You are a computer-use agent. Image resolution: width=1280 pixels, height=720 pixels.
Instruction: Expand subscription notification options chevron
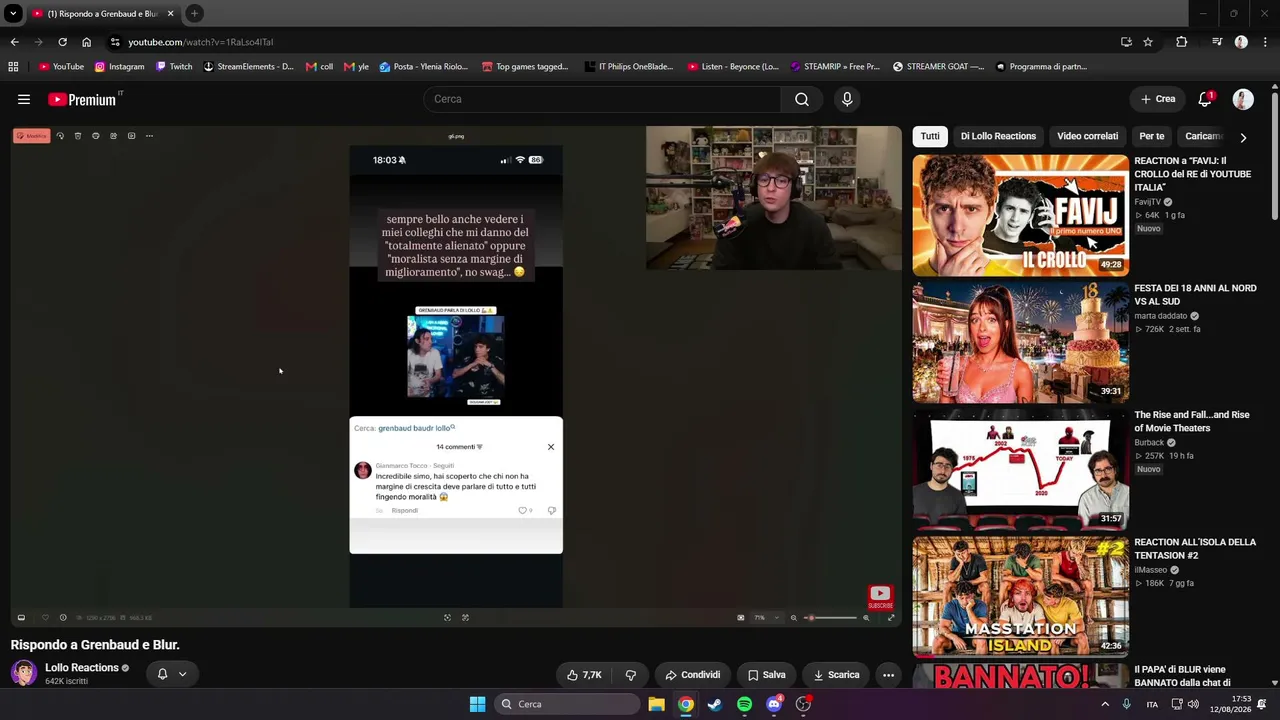pyautogui.click(x=182, y=674)
